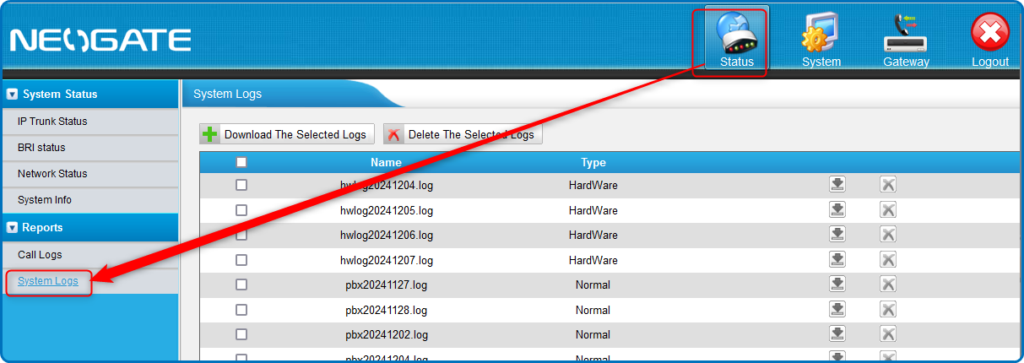Open IP Trunk Status page

point(52,121)
